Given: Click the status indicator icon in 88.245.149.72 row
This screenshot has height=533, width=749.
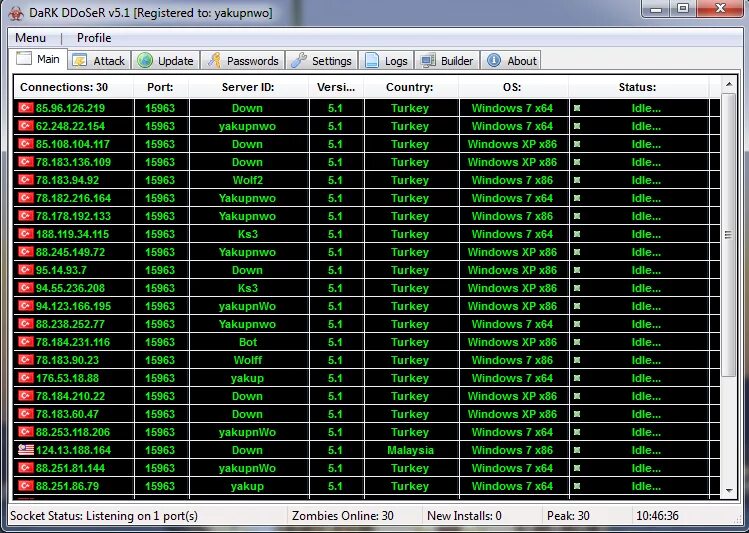Looking at the screenshot, I should click(577, 252).
